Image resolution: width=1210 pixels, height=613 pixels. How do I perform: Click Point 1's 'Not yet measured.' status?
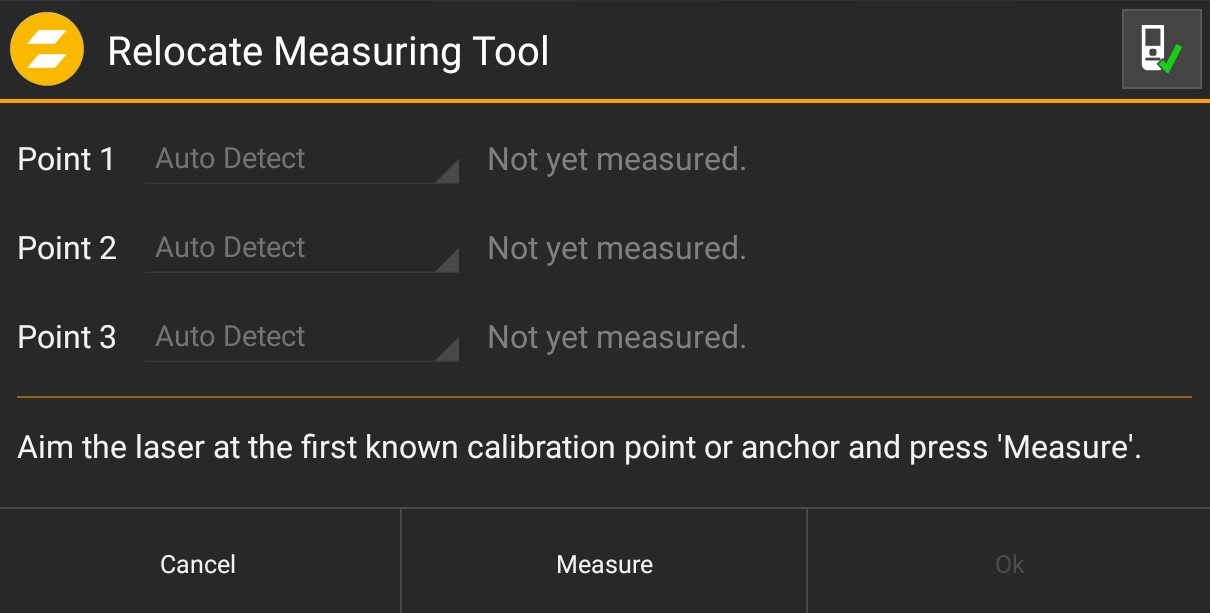click(x=616, y=159)
